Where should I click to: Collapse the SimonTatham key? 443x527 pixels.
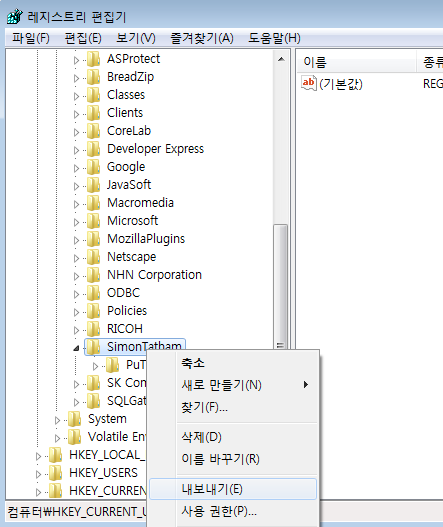point(76,348)
